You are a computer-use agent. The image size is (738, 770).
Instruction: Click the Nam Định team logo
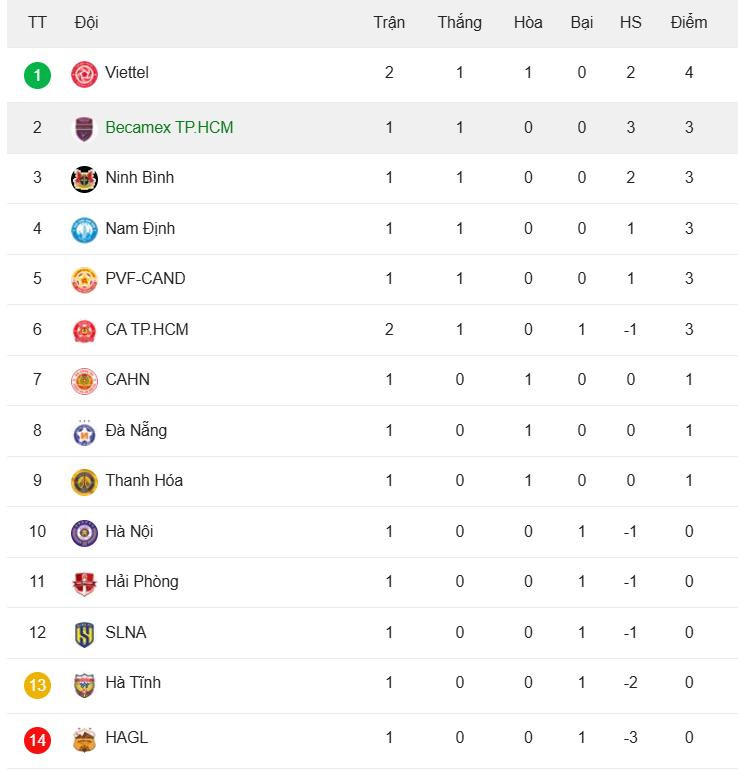[x=84, y=230]
